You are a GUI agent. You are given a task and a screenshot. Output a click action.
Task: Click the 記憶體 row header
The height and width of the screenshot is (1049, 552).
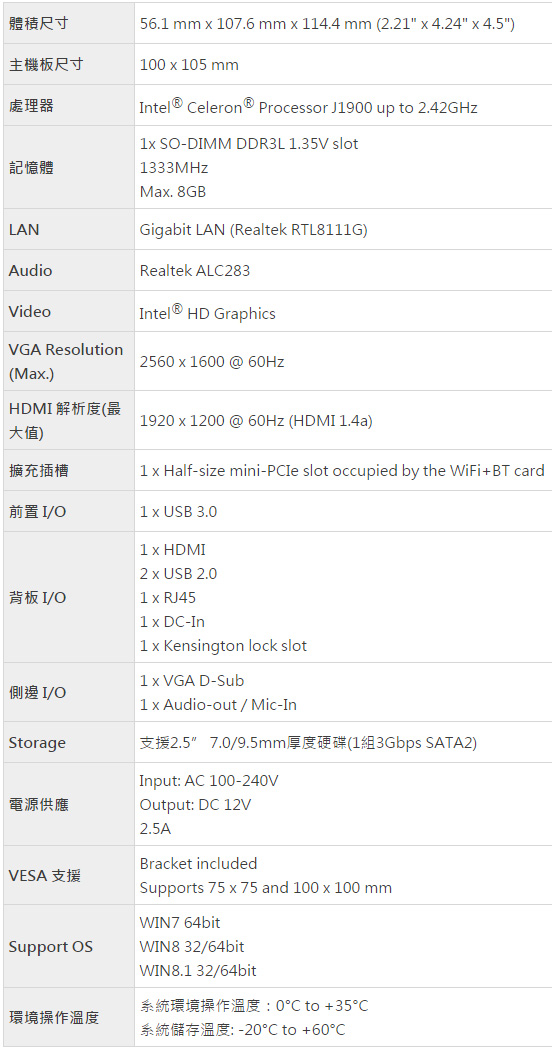click(31, 168)
